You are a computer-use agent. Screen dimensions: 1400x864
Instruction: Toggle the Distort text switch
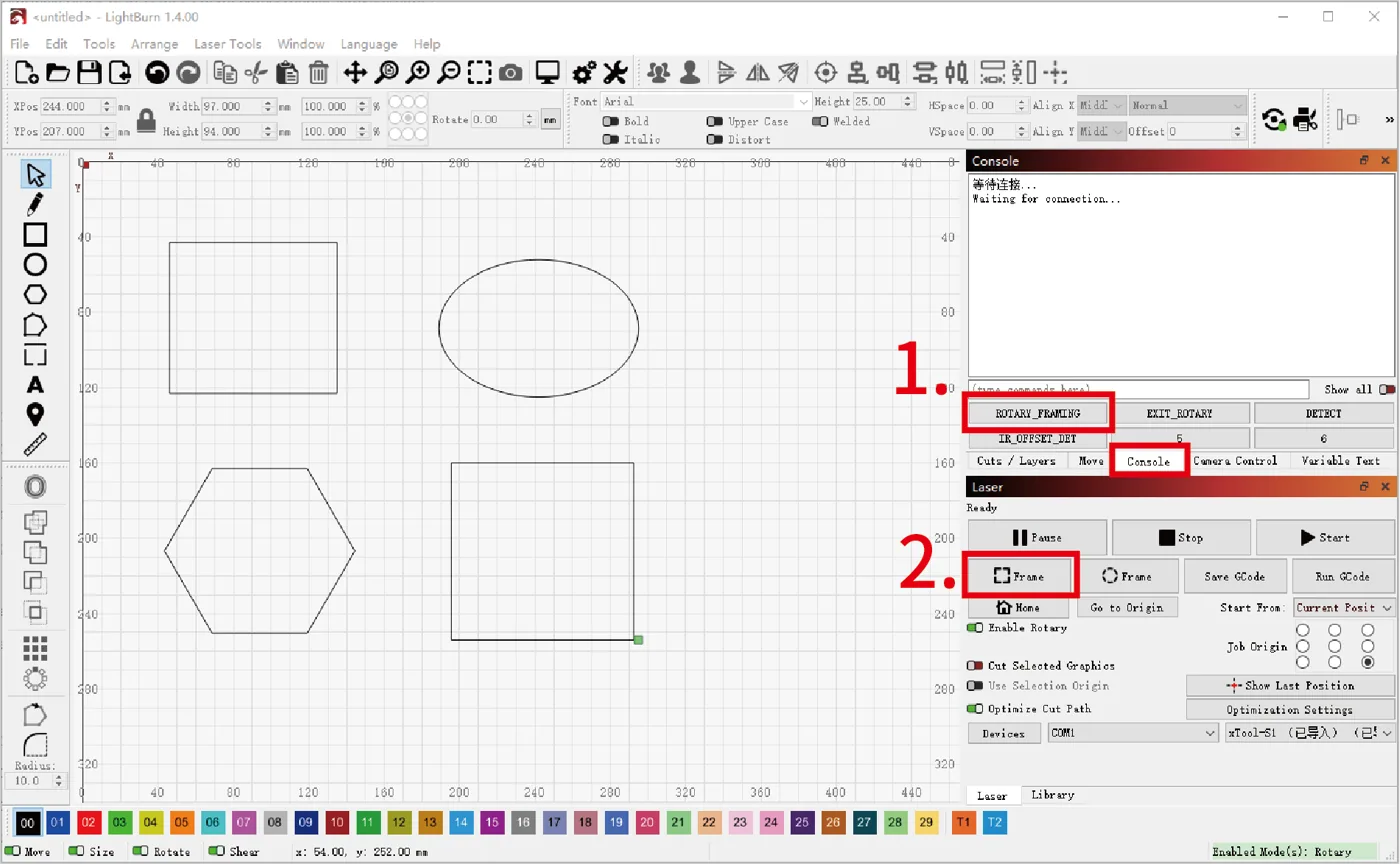pyautogui.click(x=714, y=140)
